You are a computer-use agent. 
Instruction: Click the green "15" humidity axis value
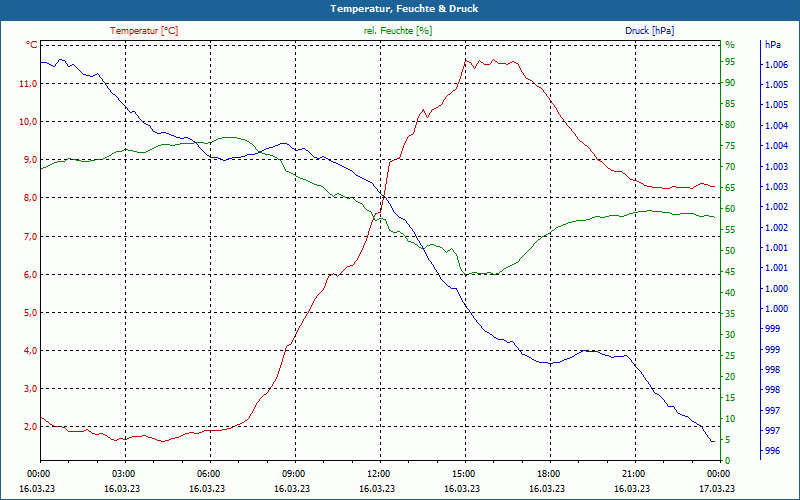(x=730, y=397)
